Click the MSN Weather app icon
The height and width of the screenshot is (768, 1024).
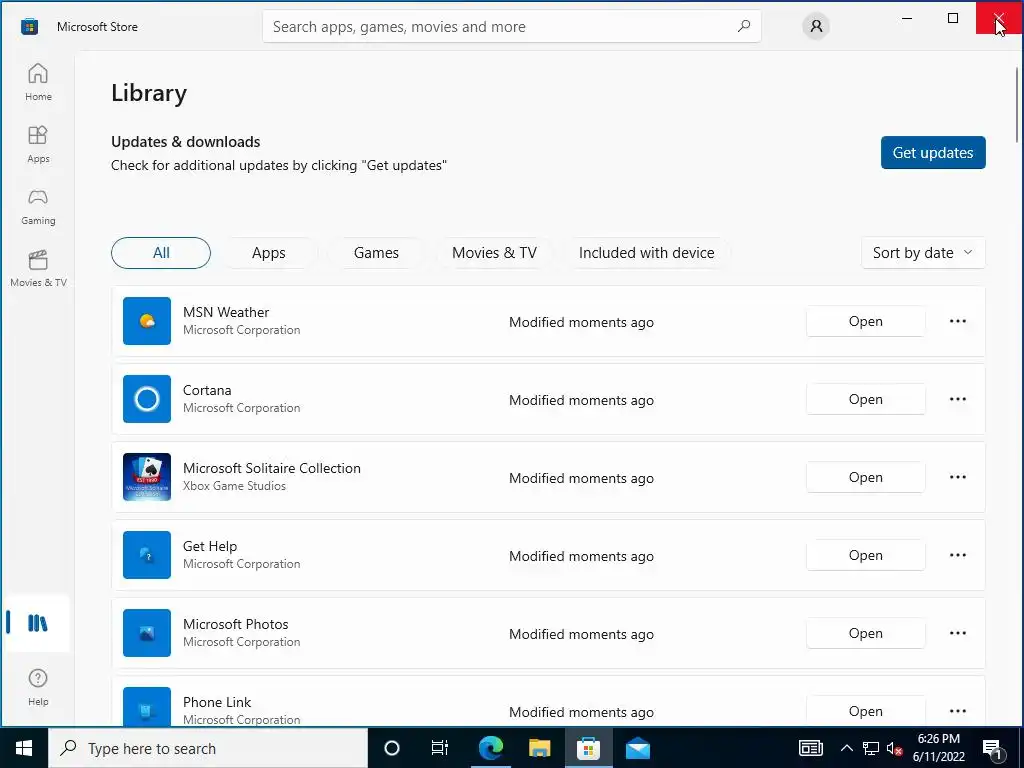[147, 321]
